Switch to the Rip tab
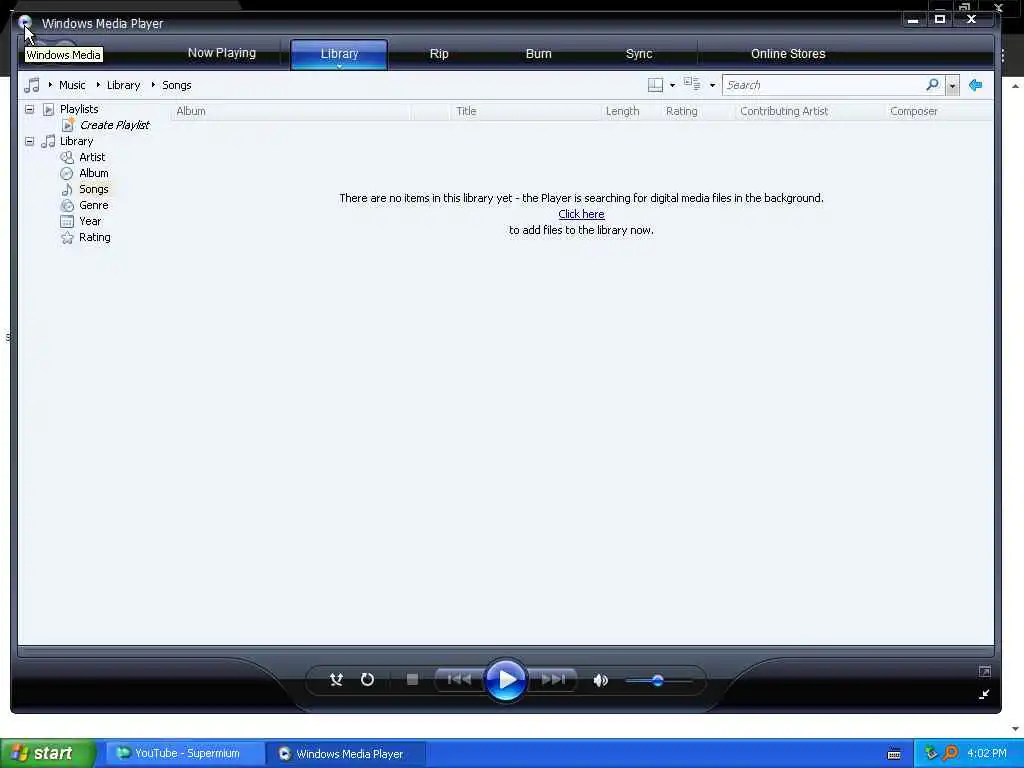Screen dimensions: 1024x768 click(x=439, y=54)
